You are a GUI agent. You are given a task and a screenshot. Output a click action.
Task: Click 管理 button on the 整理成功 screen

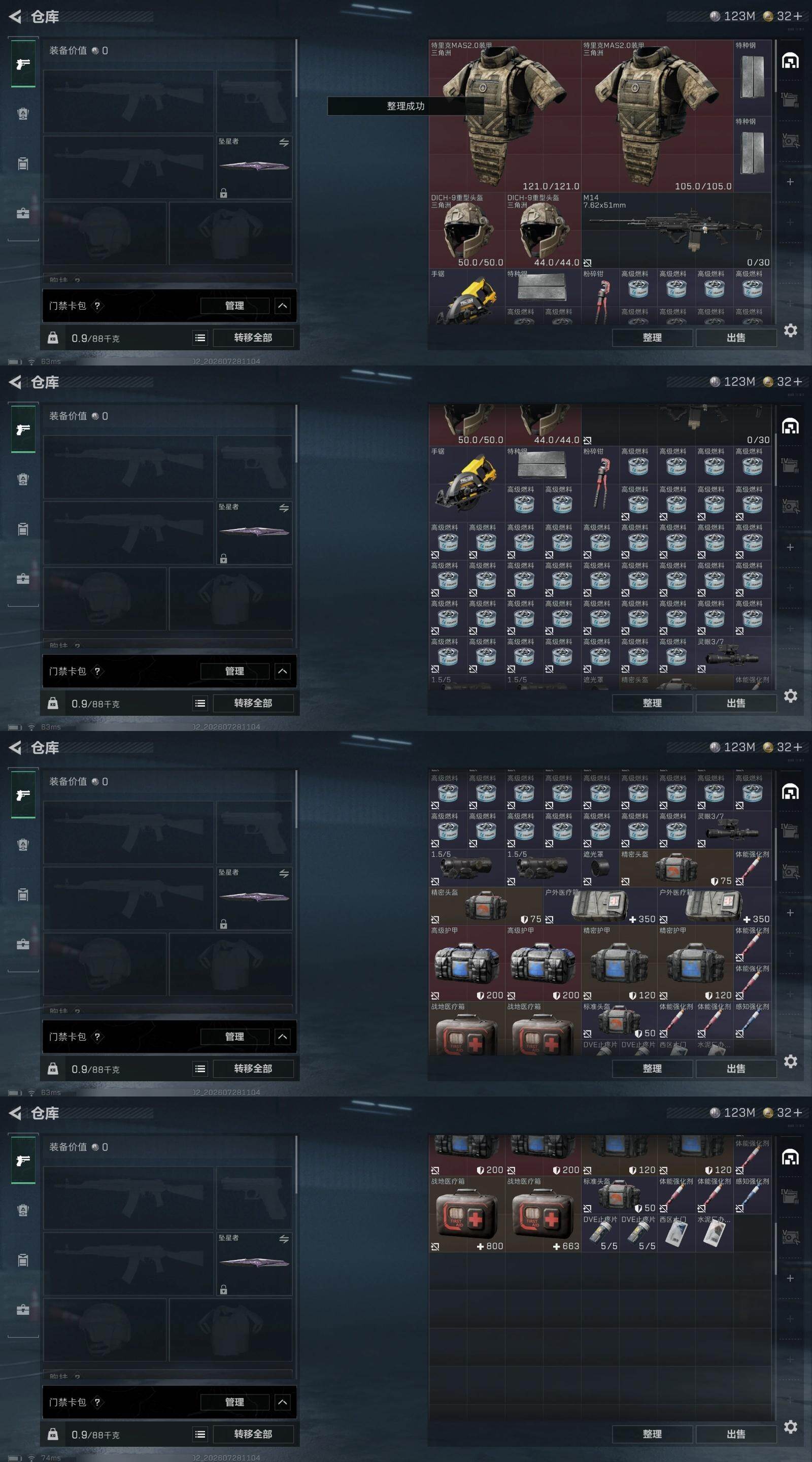pos(234,305)
